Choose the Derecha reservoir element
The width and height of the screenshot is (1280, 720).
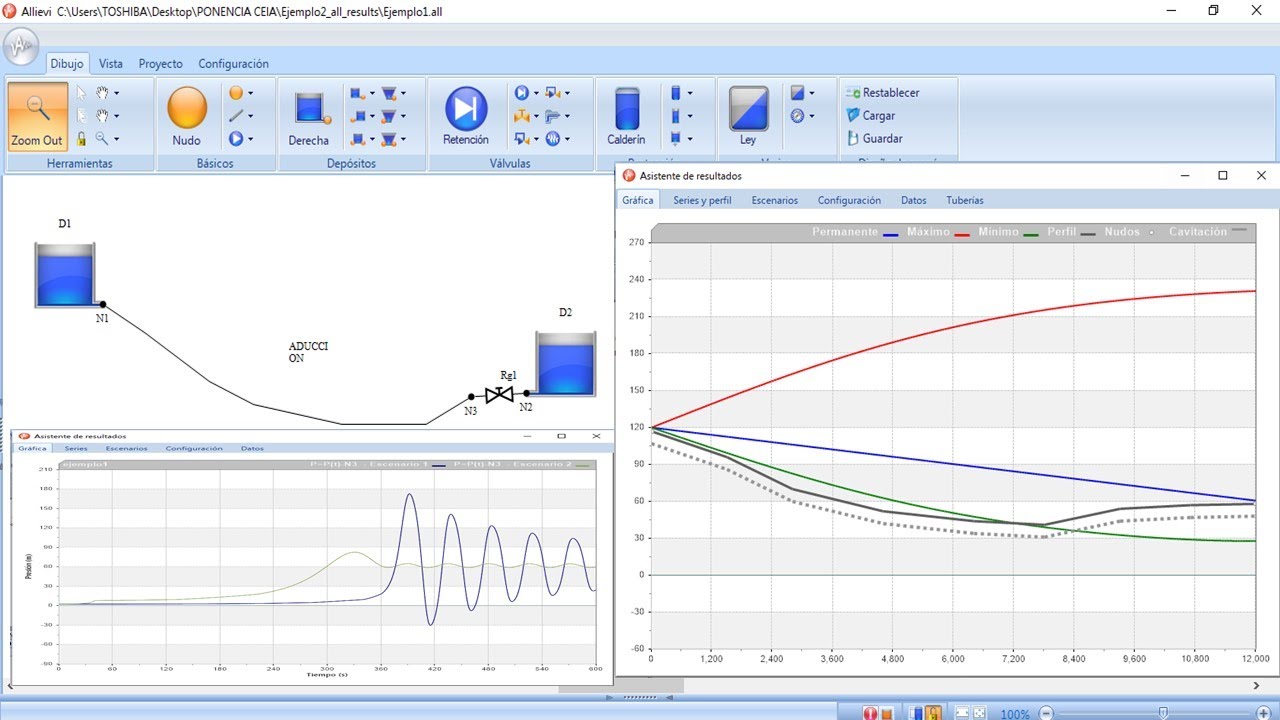[x=309, y=117]
